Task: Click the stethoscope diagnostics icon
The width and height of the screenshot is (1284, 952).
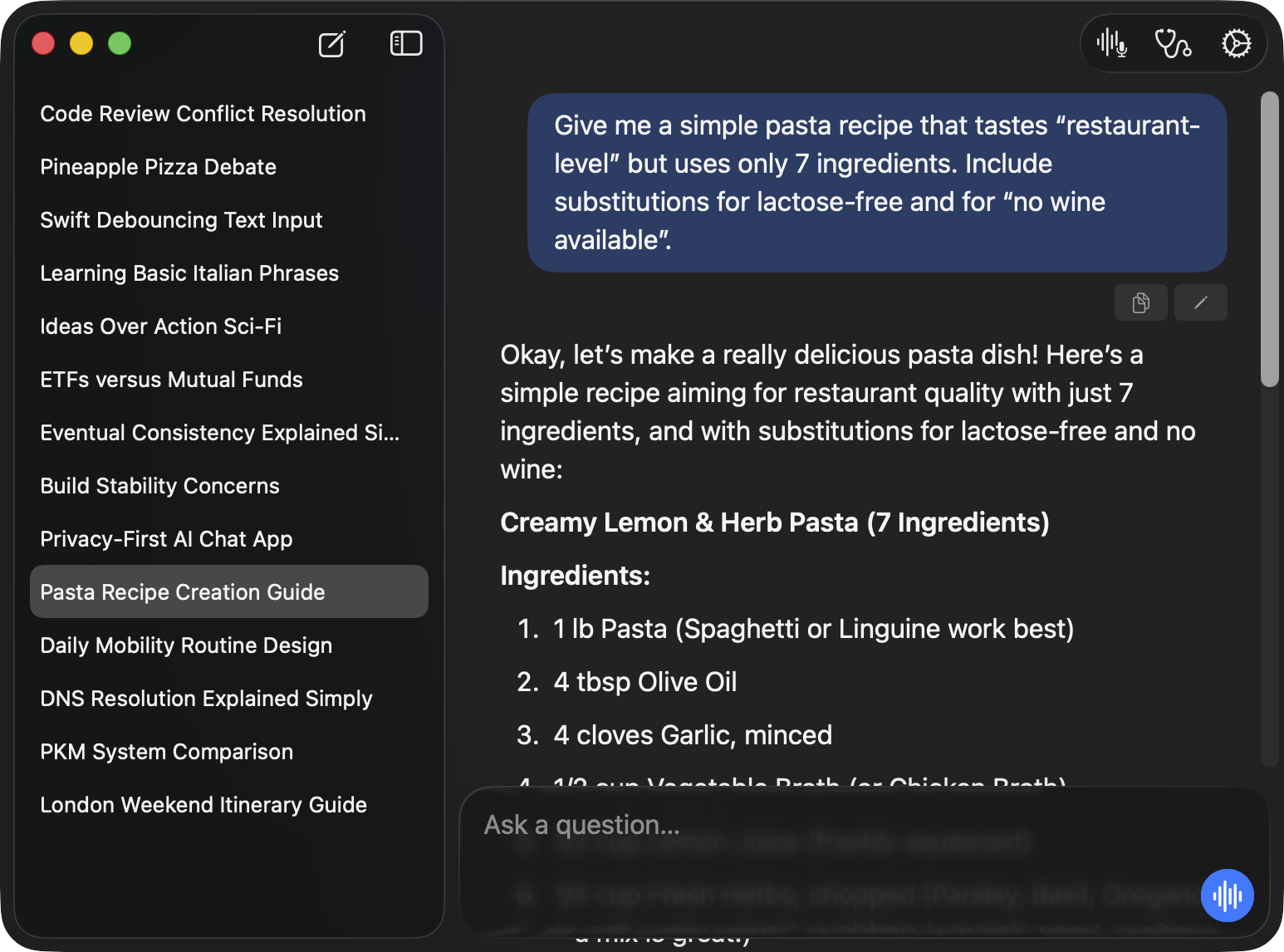Action: click(x=1173, y=43)
